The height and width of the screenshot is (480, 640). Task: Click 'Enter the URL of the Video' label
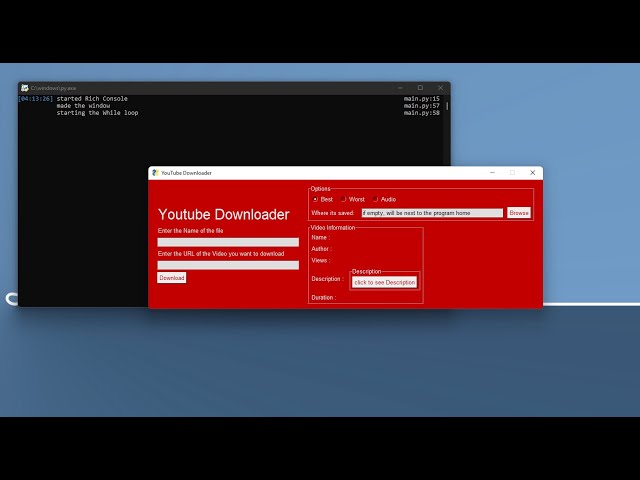221,253
